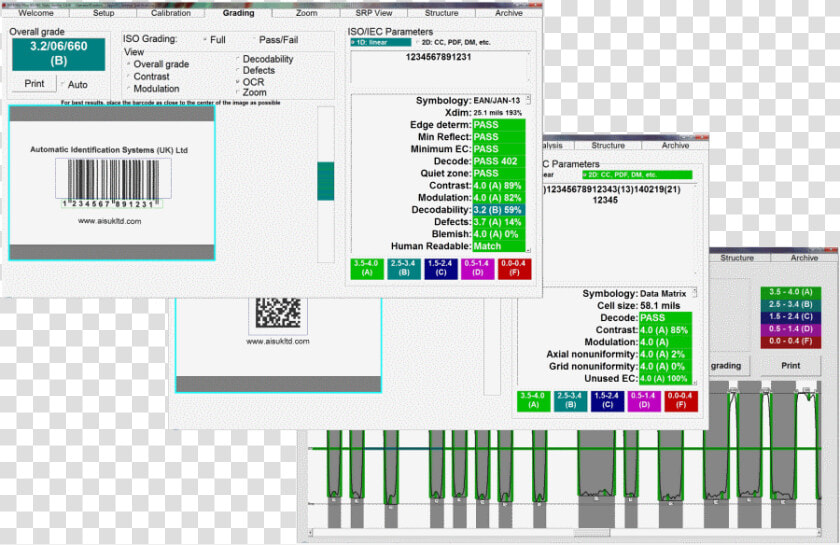Click red 0.0-0.4 (F) legend swatch in front window
The height and width of the screenshot is (545, 840).
click(x=514, y=269)
